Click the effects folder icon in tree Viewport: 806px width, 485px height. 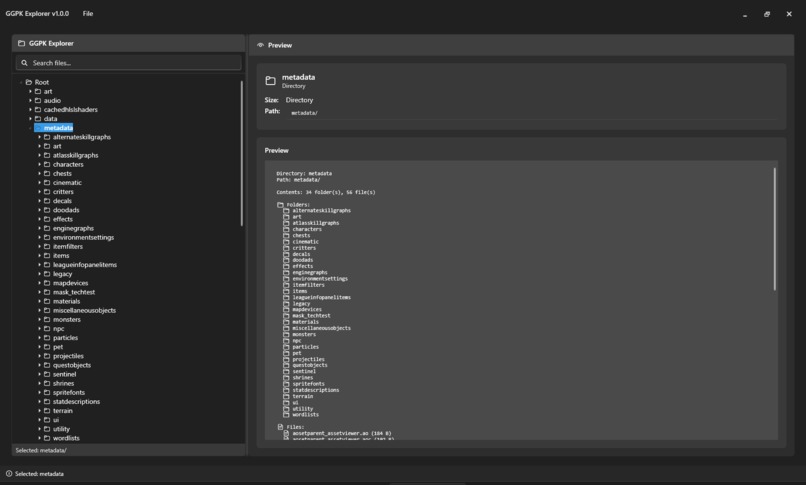click(x=47, y=219)
